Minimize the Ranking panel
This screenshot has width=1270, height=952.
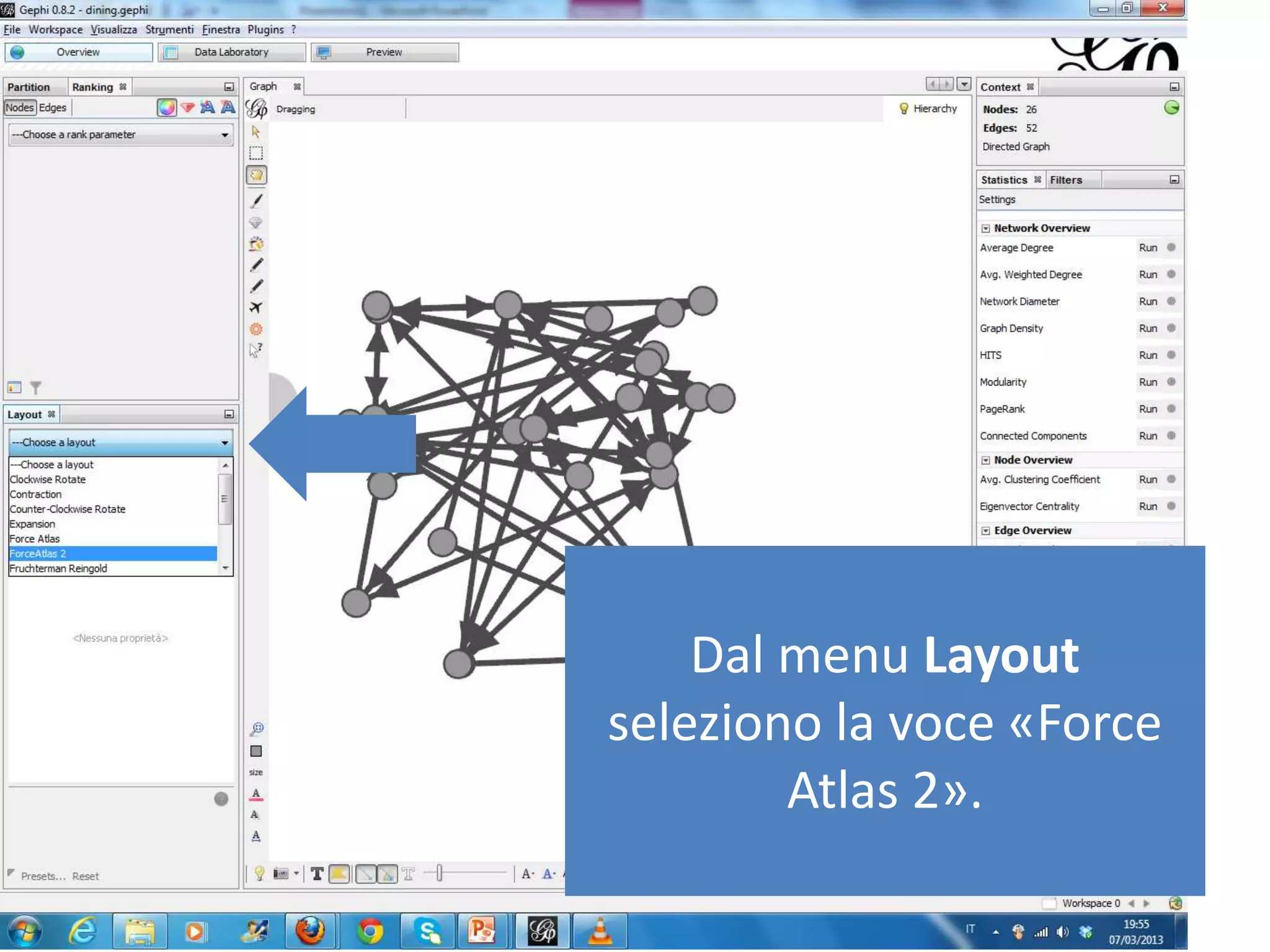click(229, 87)
